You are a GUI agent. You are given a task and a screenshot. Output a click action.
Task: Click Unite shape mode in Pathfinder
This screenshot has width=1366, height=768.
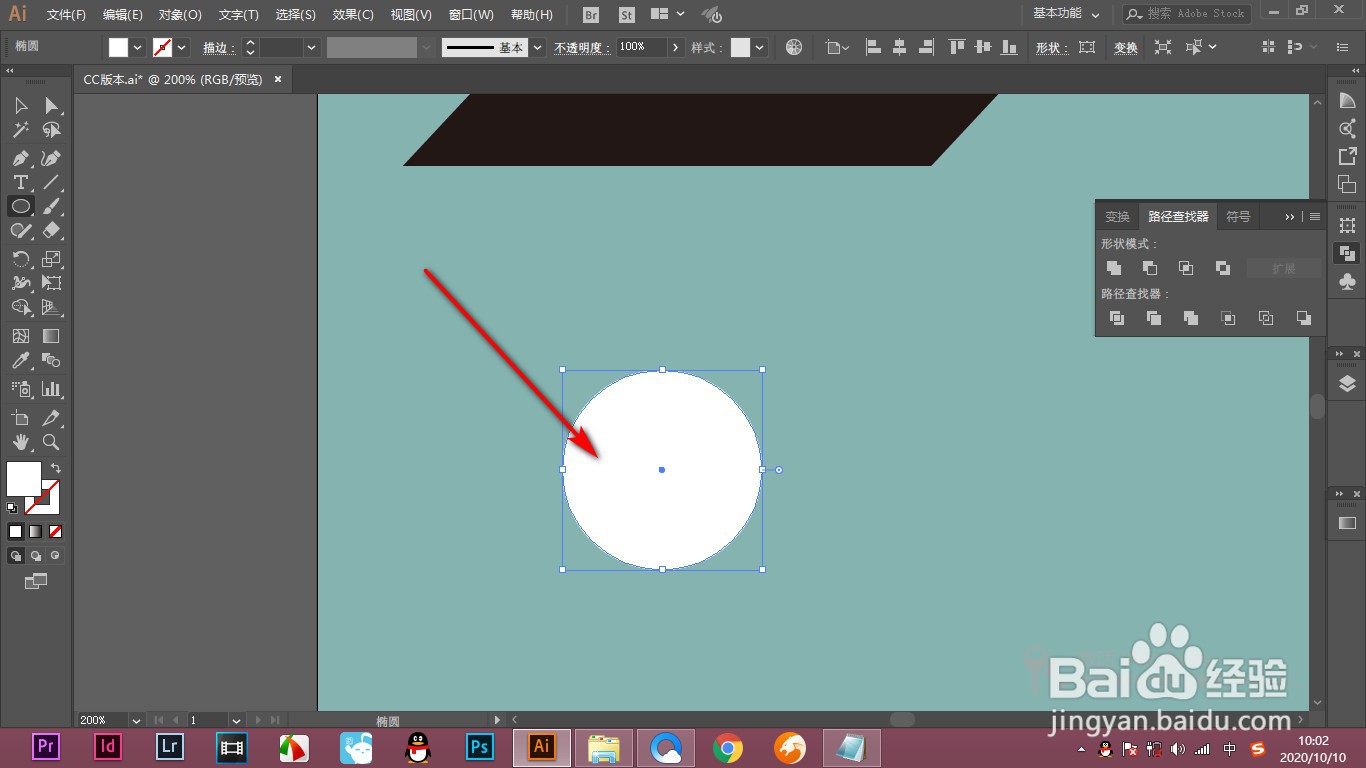[1114, 268]
